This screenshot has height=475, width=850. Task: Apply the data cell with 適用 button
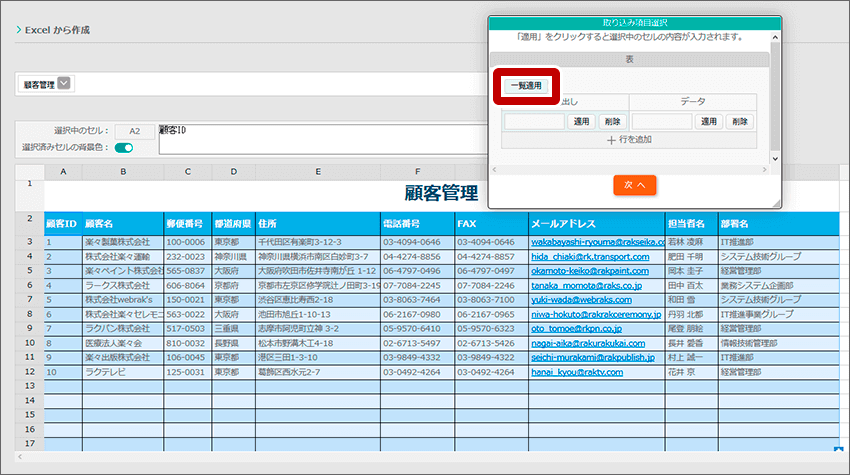coord(709,121)
